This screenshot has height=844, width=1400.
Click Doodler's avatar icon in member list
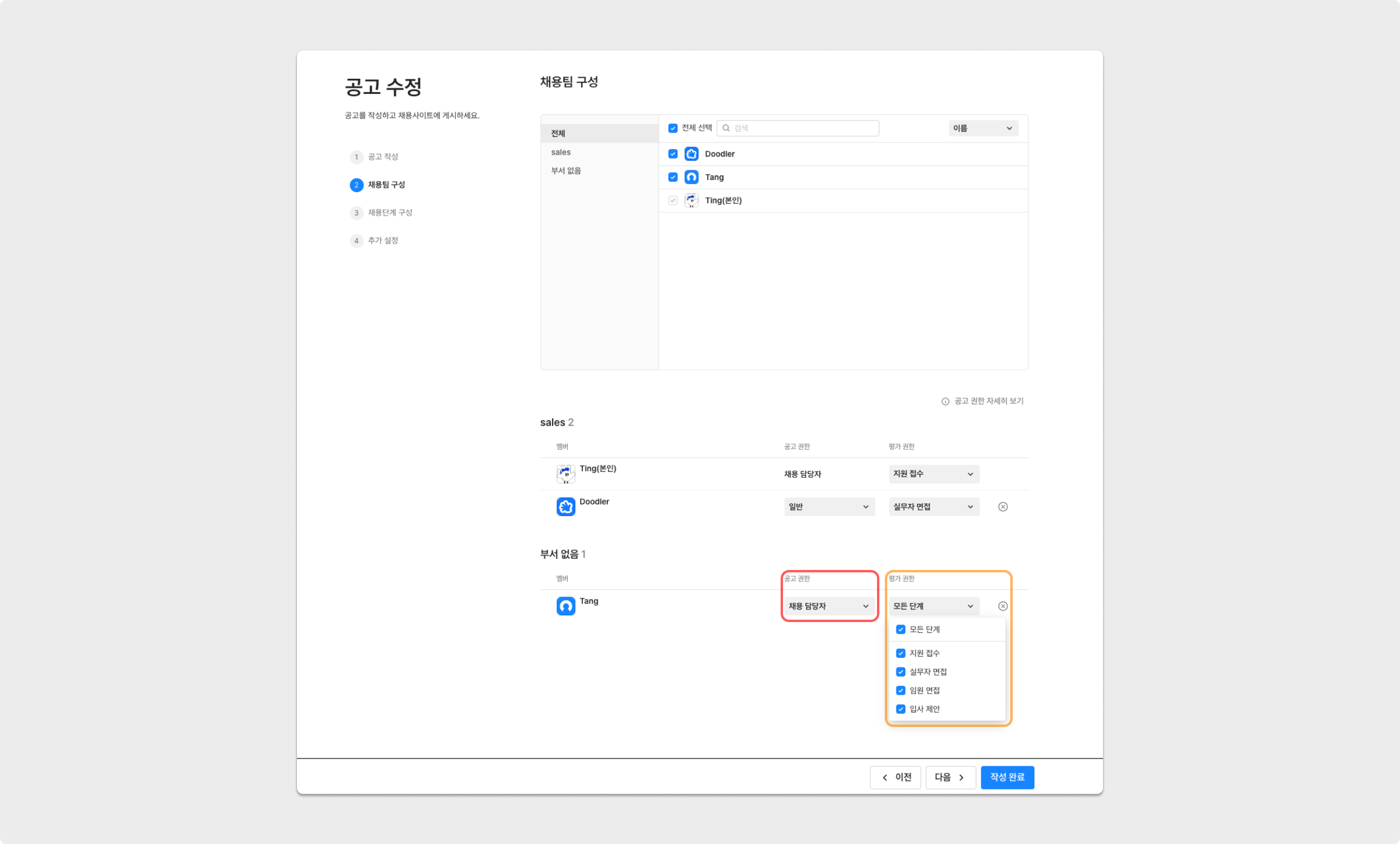[692, 154]
